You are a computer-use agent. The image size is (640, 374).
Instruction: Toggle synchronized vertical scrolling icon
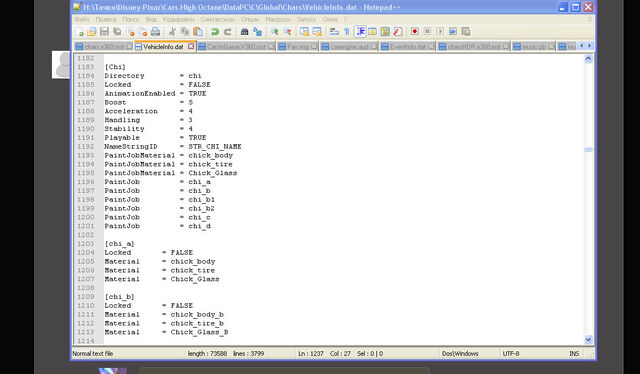304,31
